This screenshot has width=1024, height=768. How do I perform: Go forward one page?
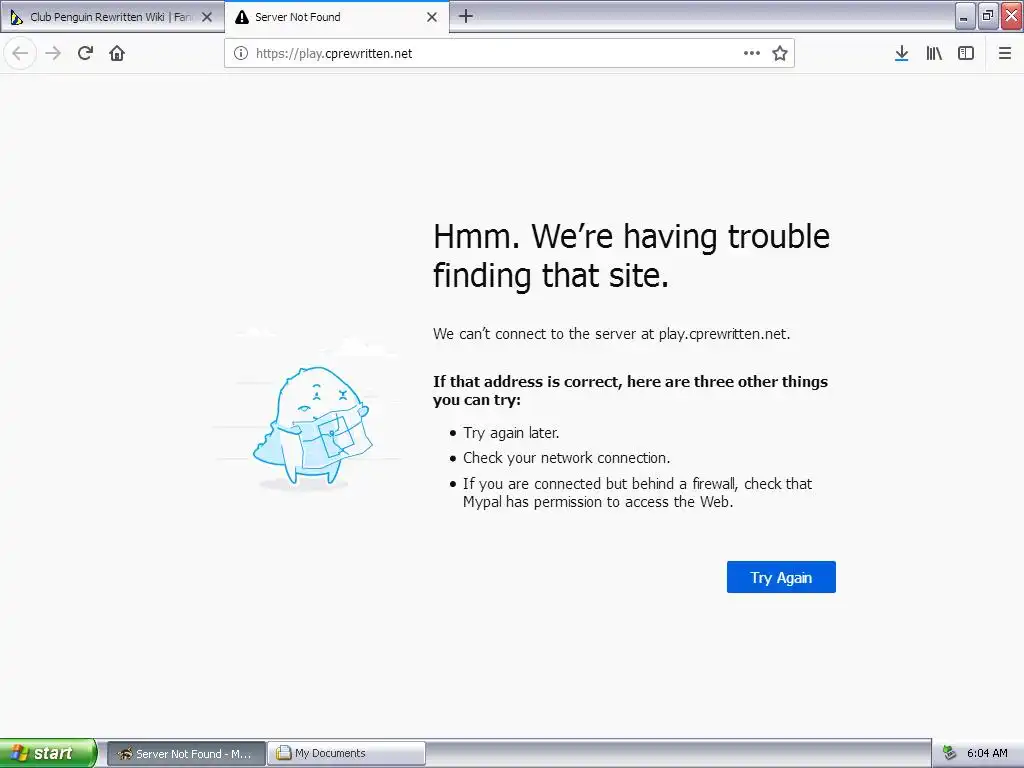[x=53, y=53]
